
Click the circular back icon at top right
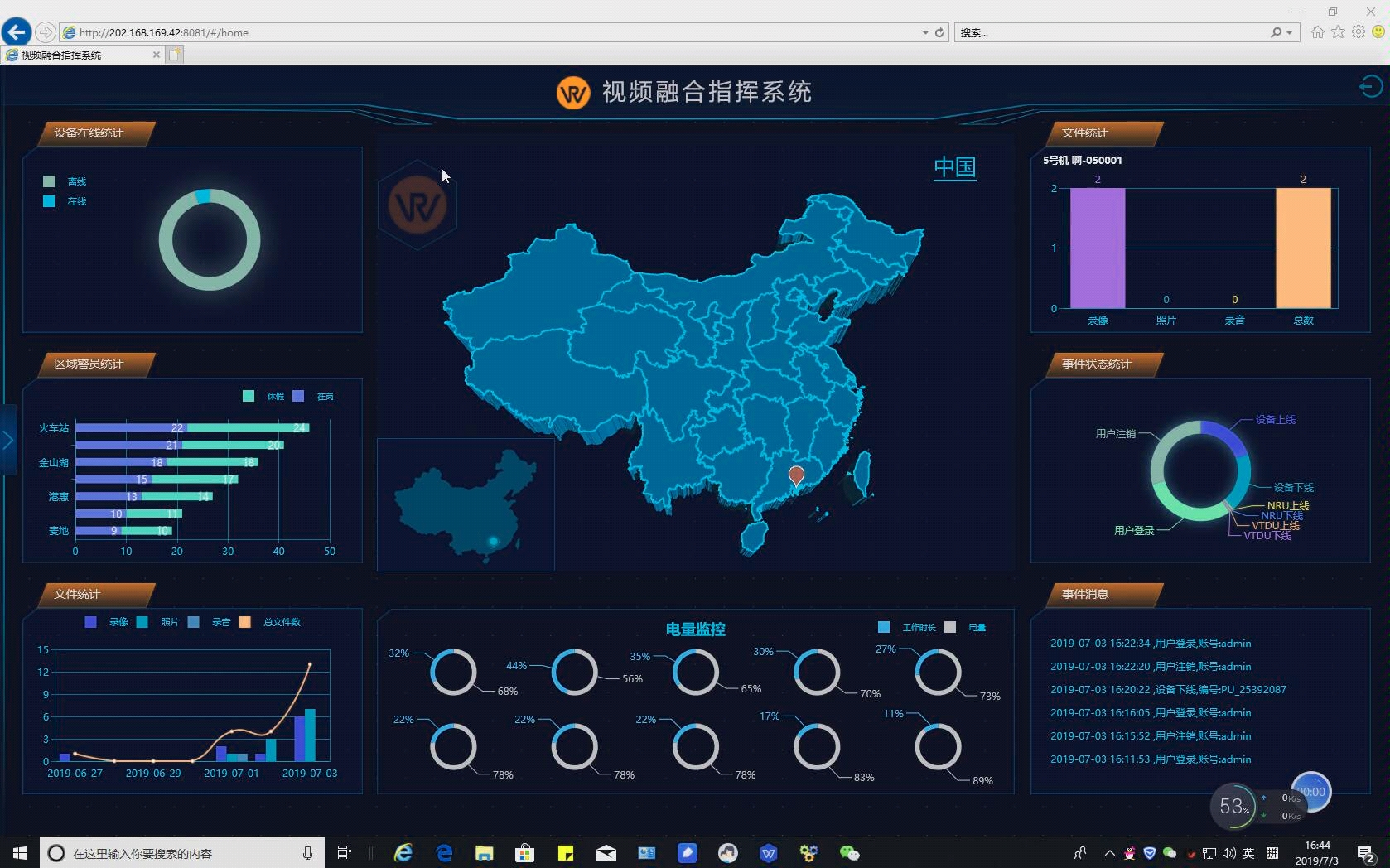point(1371,85)
